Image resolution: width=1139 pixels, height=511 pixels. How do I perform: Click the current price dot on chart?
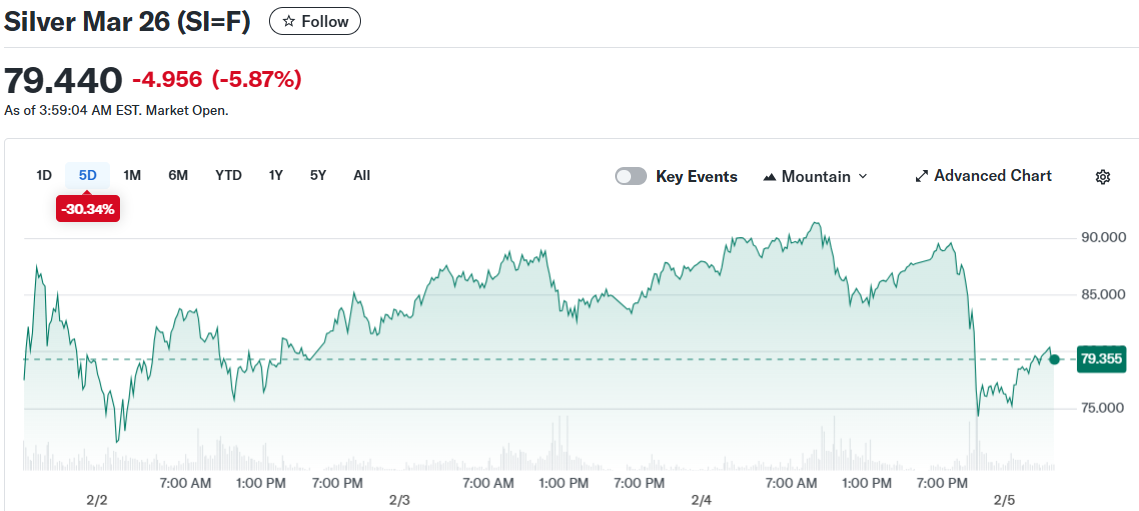(1054, 359)
